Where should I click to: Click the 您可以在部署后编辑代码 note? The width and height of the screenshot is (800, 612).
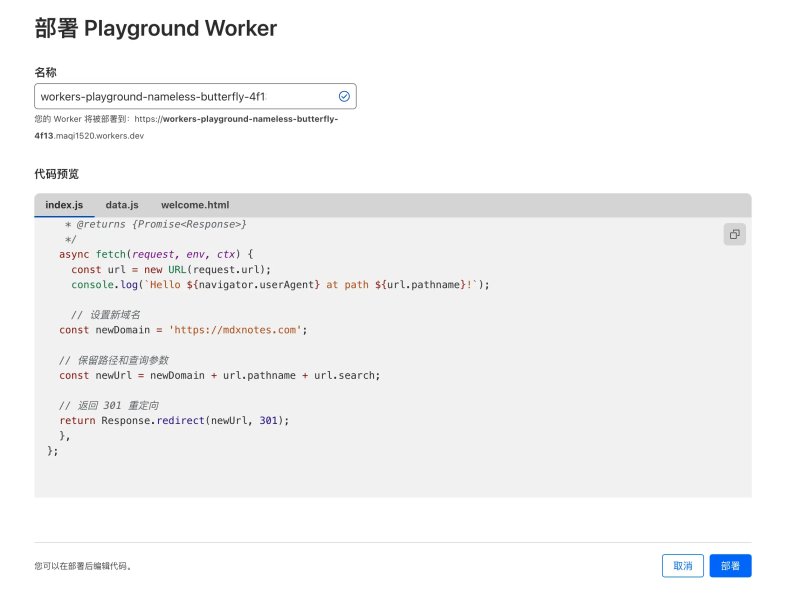(83, 566)
